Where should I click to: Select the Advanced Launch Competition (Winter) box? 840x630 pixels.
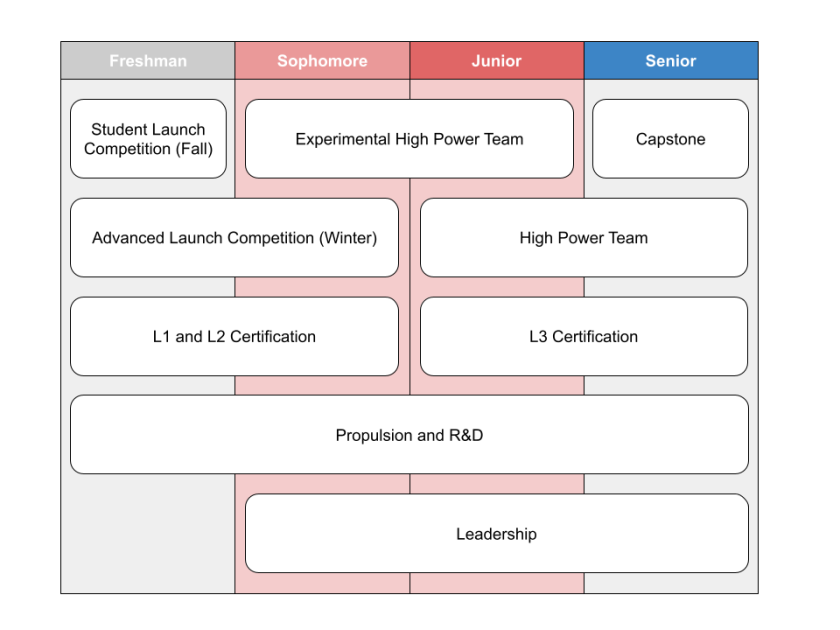coord(234,238)
